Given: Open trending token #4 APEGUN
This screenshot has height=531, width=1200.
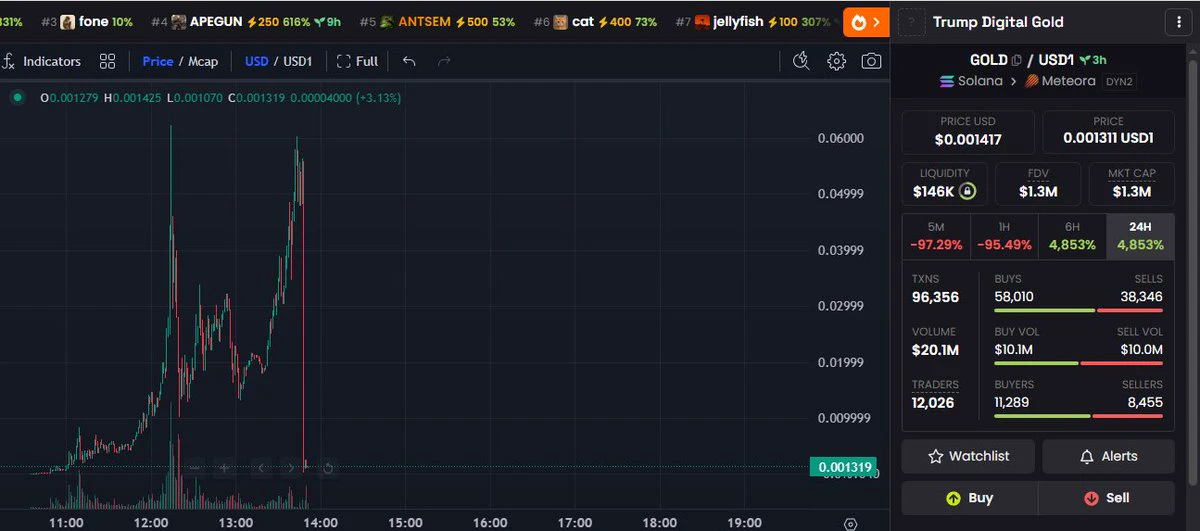Looking at the screenshot, I should click(x=246, y=21).
